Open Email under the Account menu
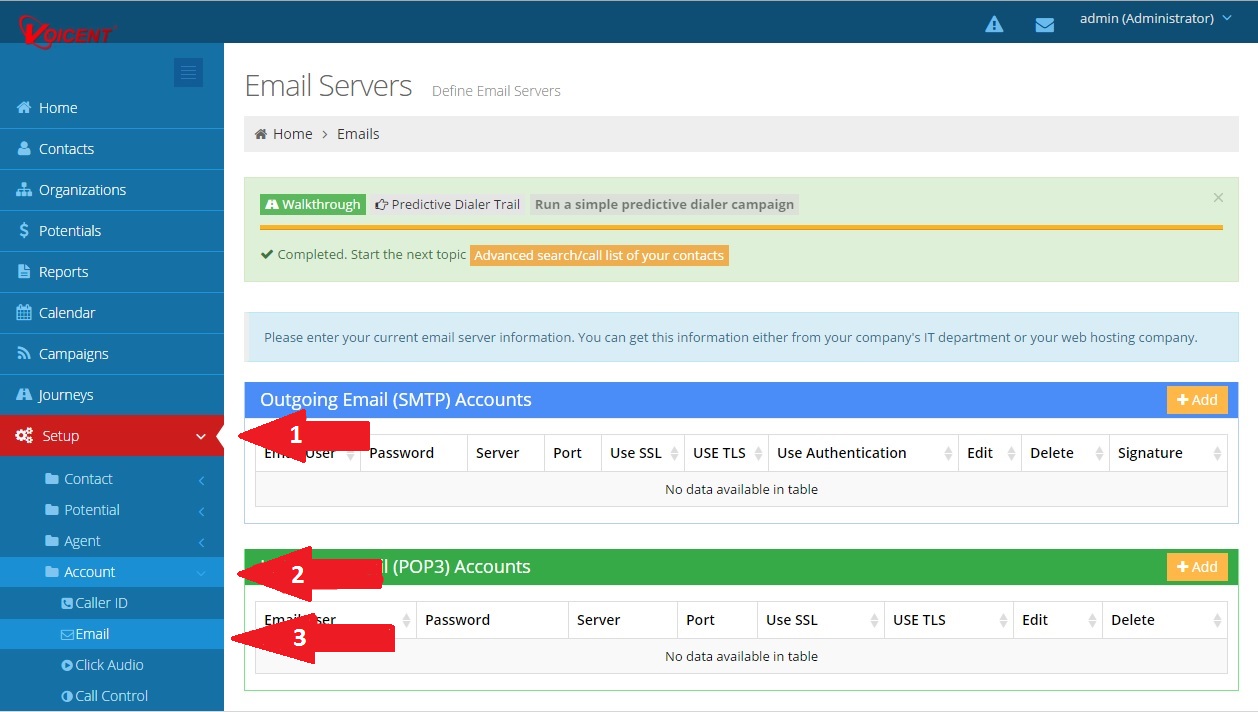1258x712 pixels. point(93,633)
